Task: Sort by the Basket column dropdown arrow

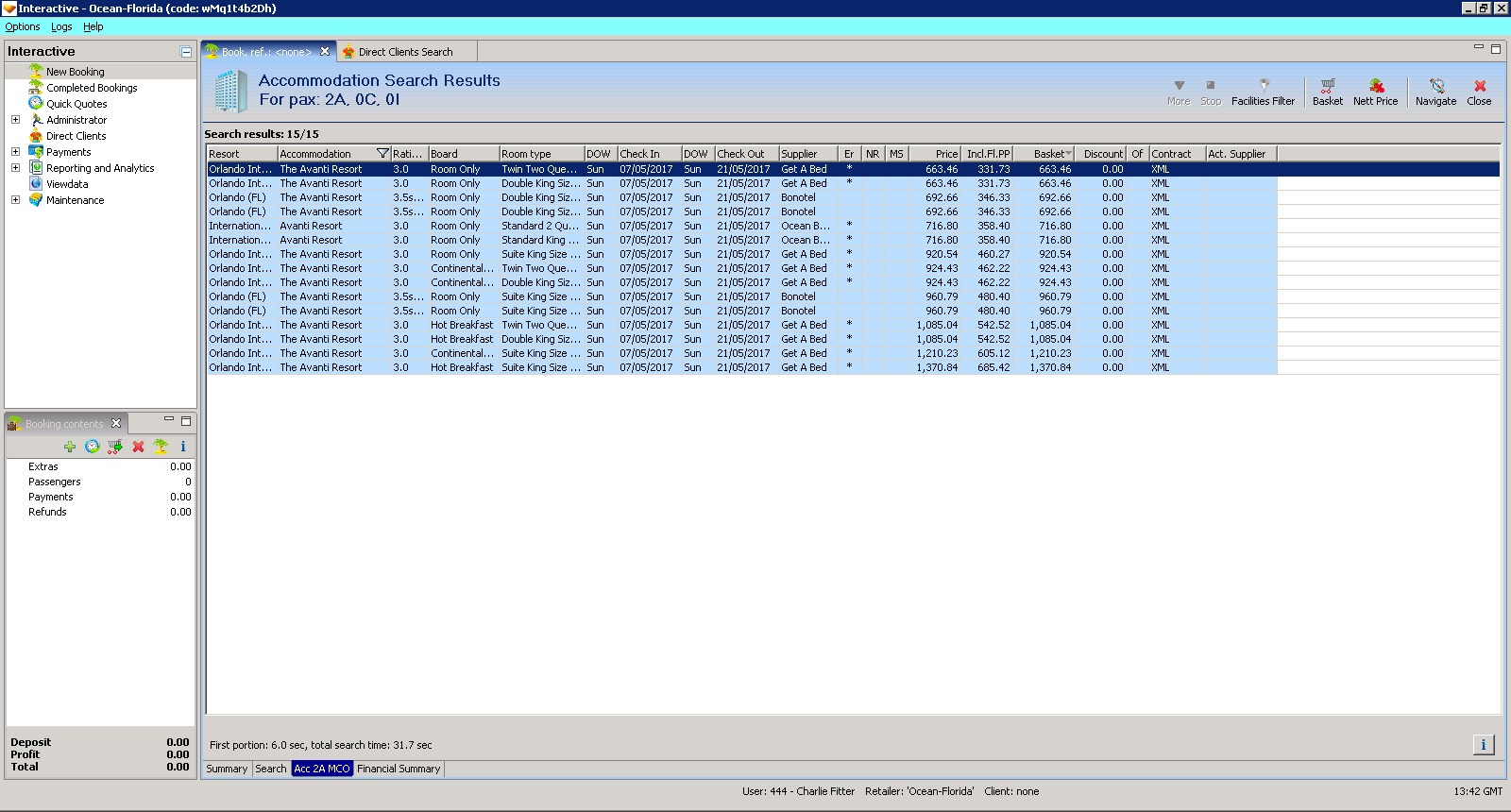Action: click(x=1068, y=154)
